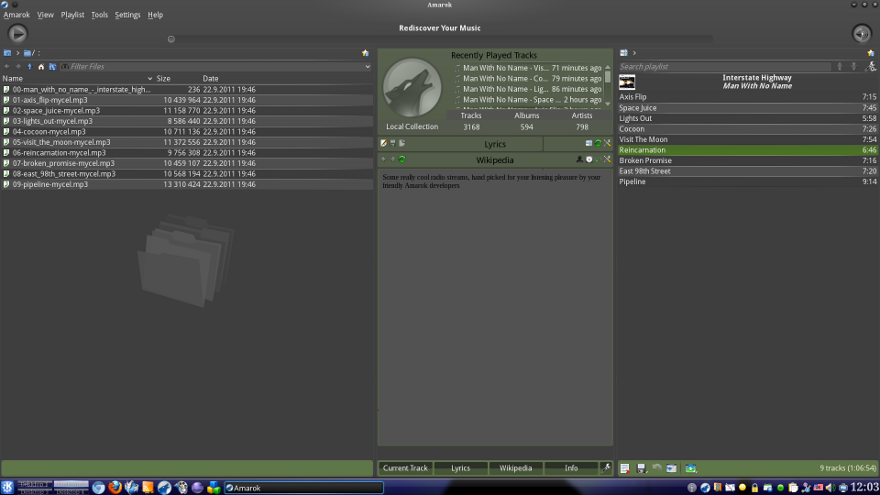880x495 pixels.
Task: Select the recently played entry from 71 minutes ago
Action: tap(528, 68)
